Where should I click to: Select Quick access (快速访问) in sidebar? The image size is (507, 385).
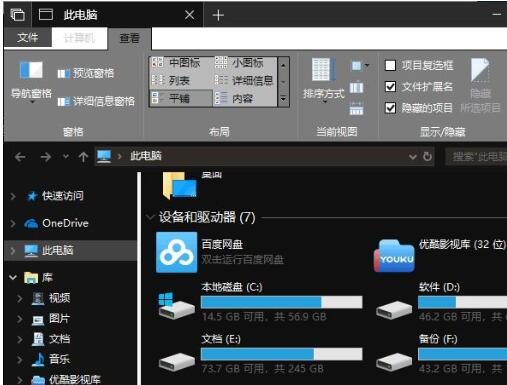pyautogui.click(x=63, y=196)
